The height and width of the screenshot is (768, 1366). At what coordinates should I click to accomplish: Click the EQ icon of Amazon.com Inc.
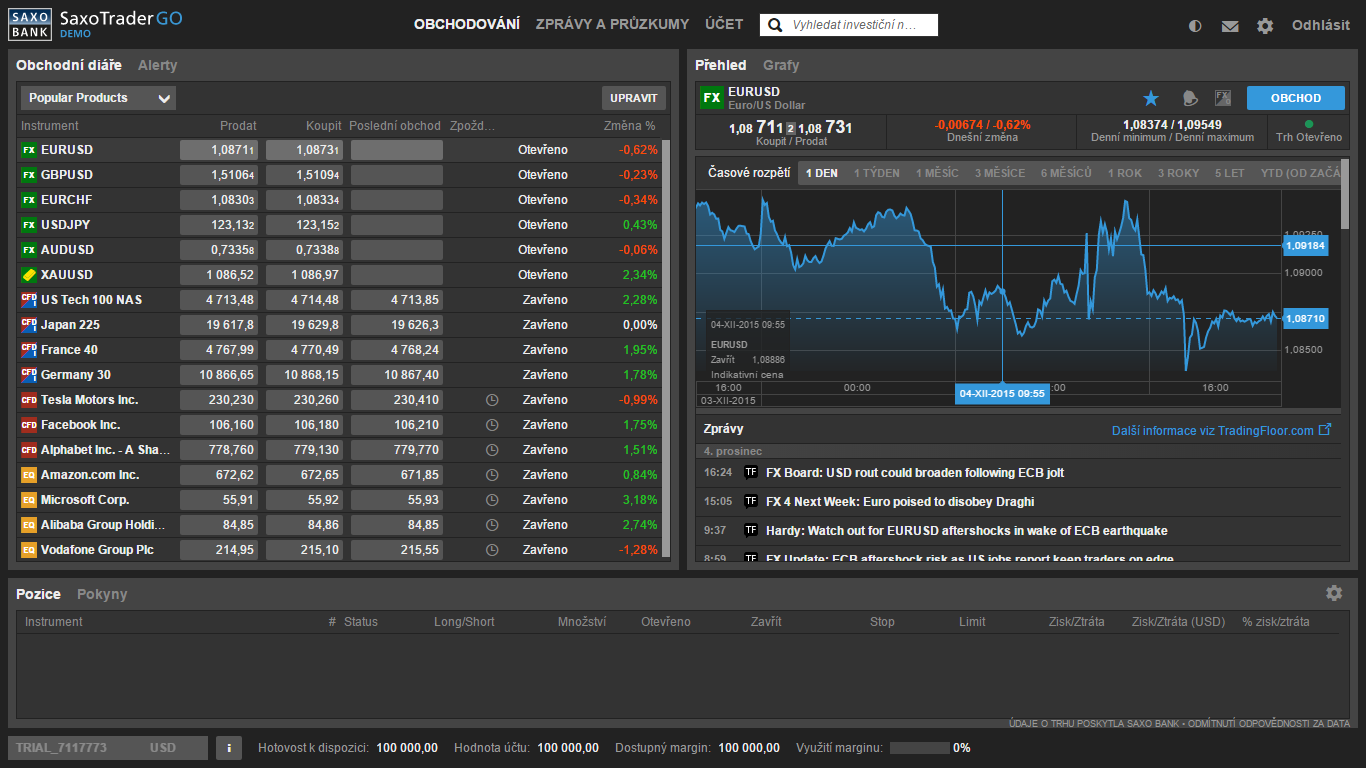28,475
